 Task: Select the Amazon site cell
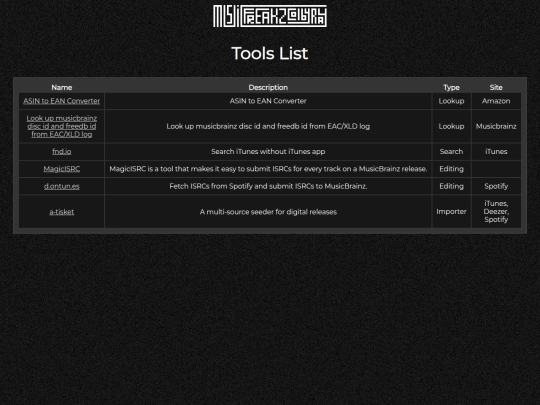click(x=496, y=101)
